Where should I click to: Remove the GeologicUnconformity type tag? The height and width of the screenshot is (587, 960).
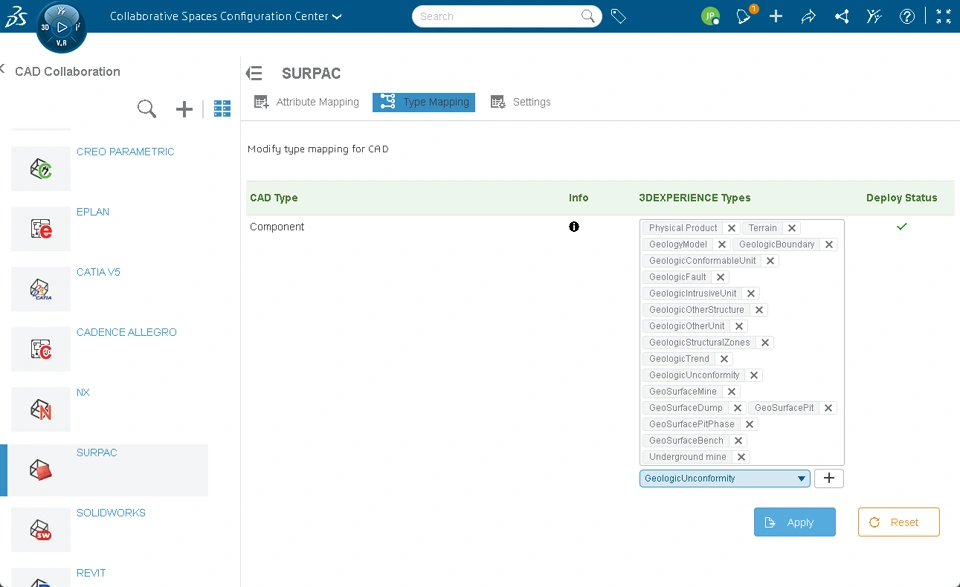[754, 375]
